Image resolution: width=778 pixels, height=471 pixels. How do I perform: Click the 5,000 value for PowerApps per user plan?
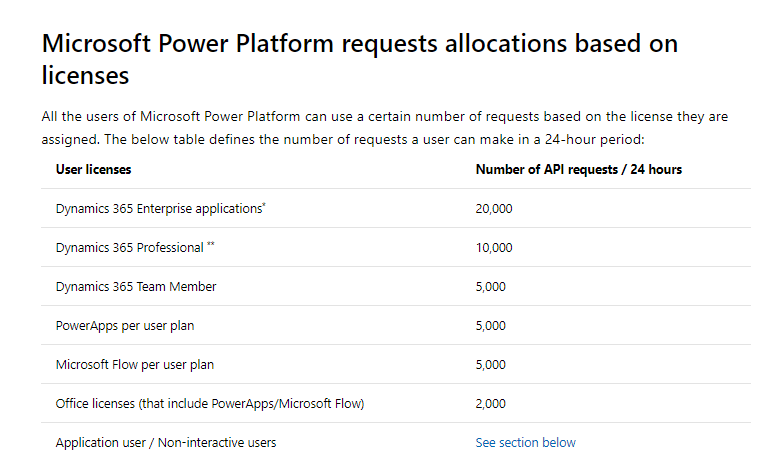tap(491, 326)
